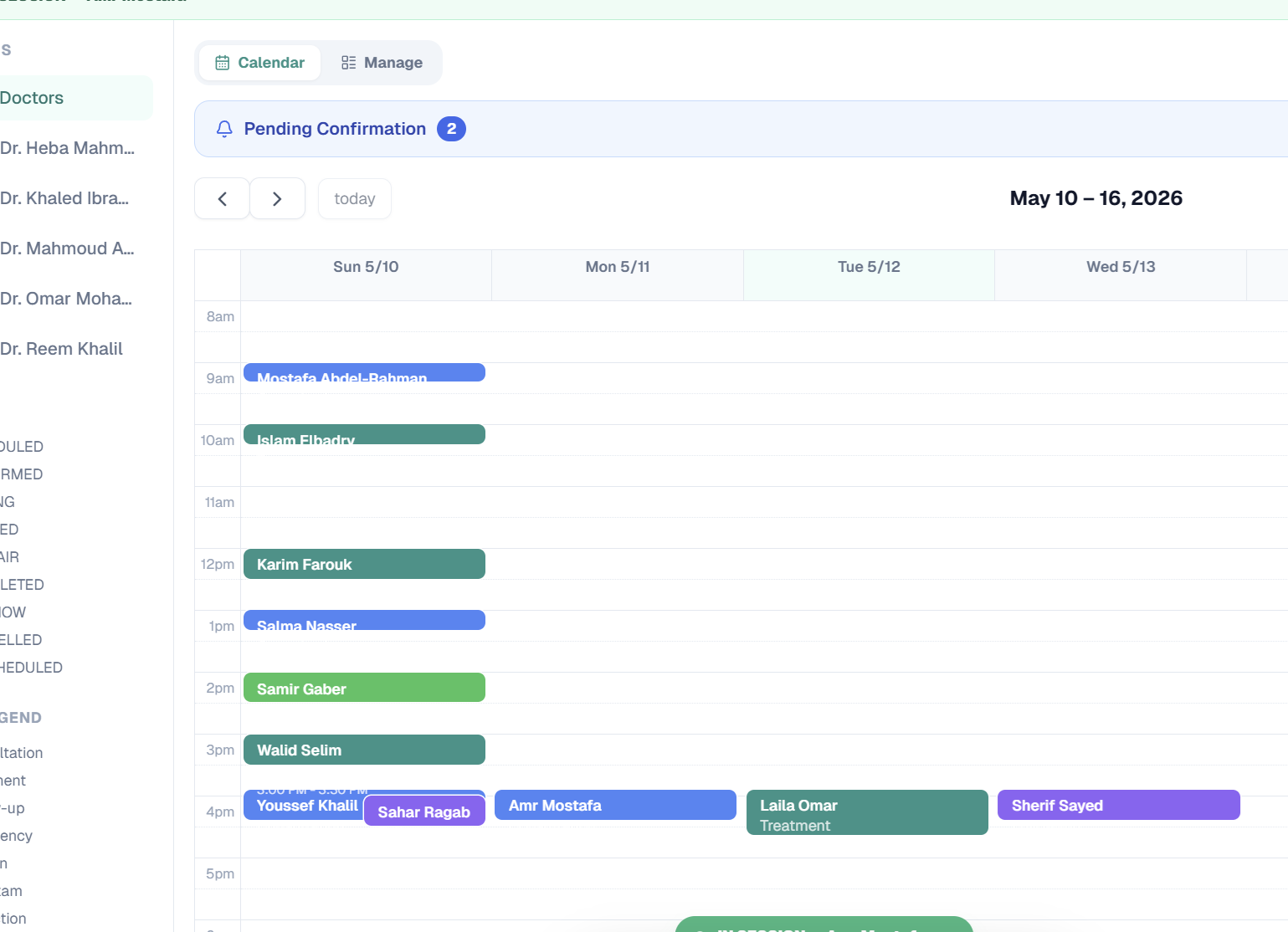Click the May 10 – 16, 2026 title
The height and width of the screenshot is (932, 1288).
pos(1096,198)
